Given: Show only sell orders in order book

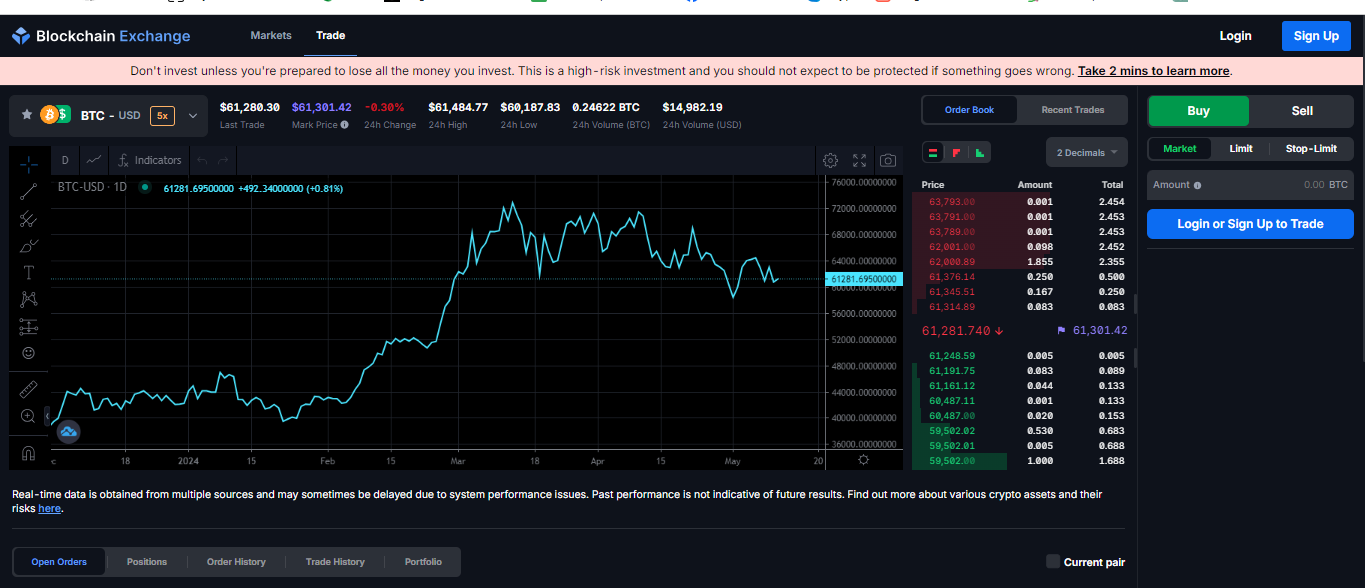Looking at the screenshot, I should click(956, 153).
